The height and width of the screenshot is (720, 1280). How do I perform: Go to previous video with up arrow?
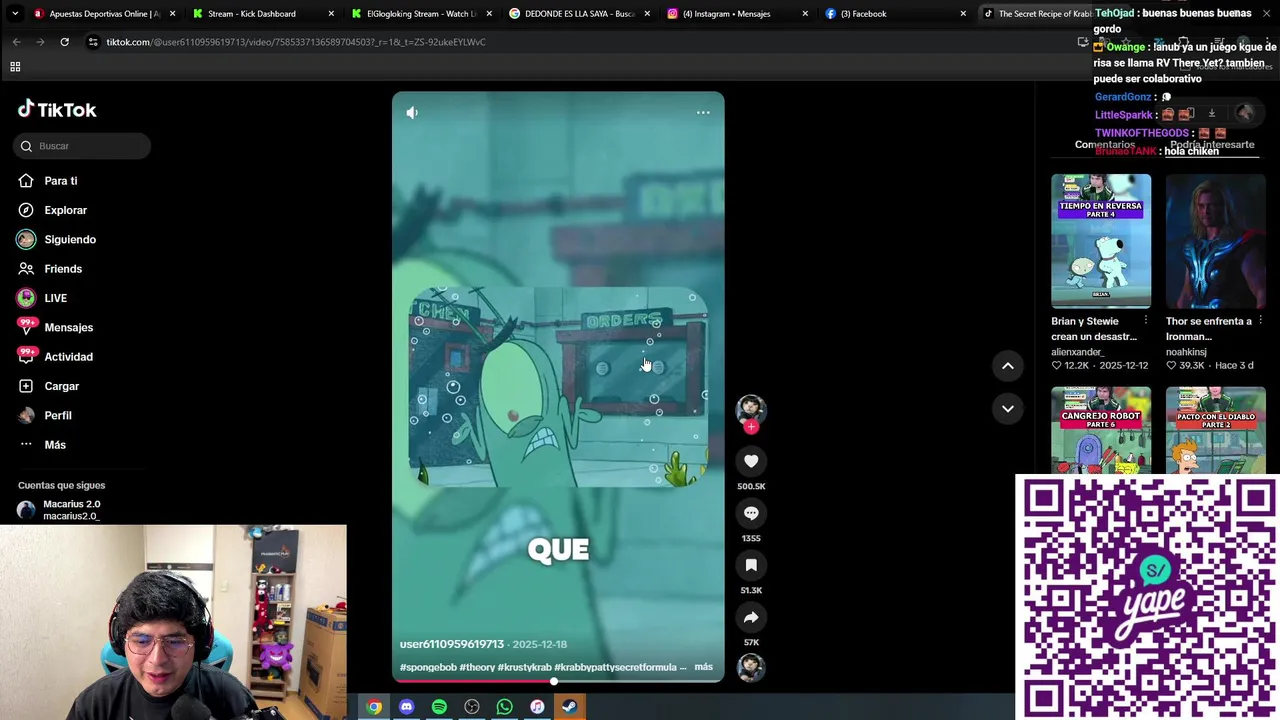tap(1008, 366)
